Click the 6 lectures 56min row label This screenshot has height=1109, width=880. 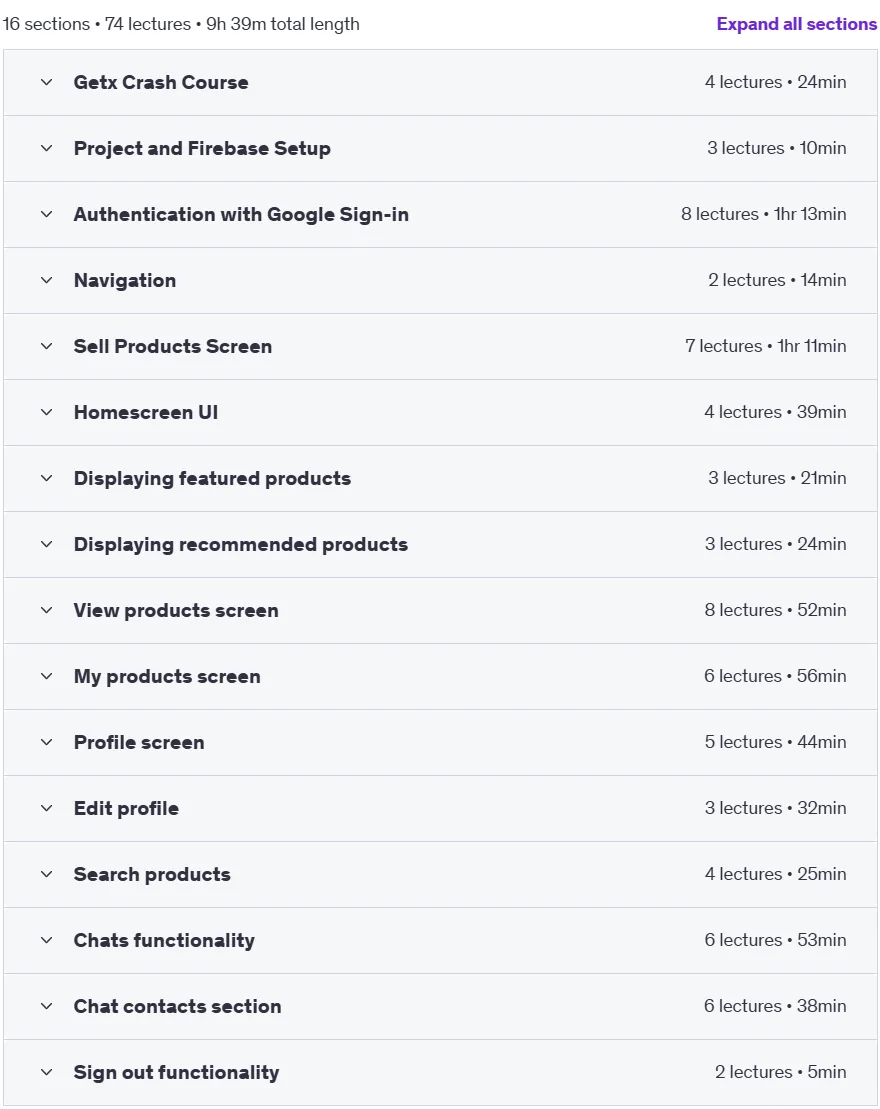point(775,676)
